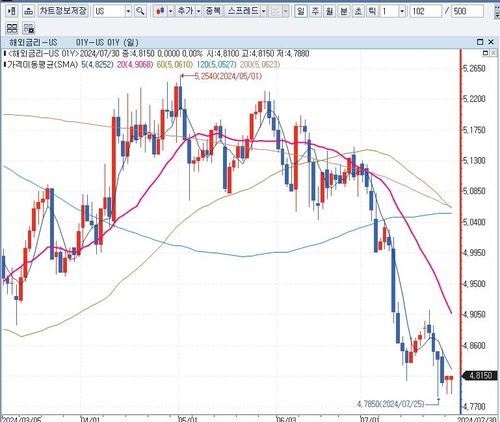Click the 5.0400 y-axis label
The image size is (500, 422).
[474, 222]
